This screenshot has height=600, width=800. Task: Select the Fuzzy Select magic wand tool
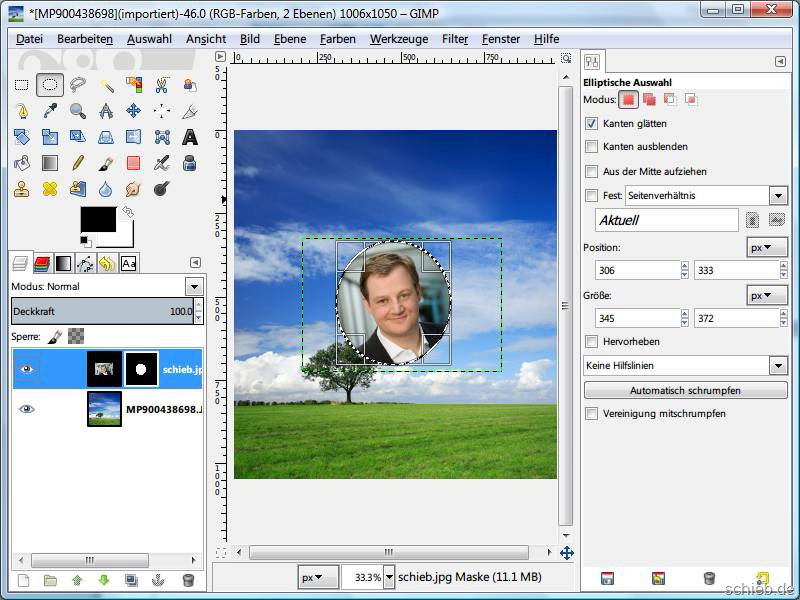tap(105, 85)
